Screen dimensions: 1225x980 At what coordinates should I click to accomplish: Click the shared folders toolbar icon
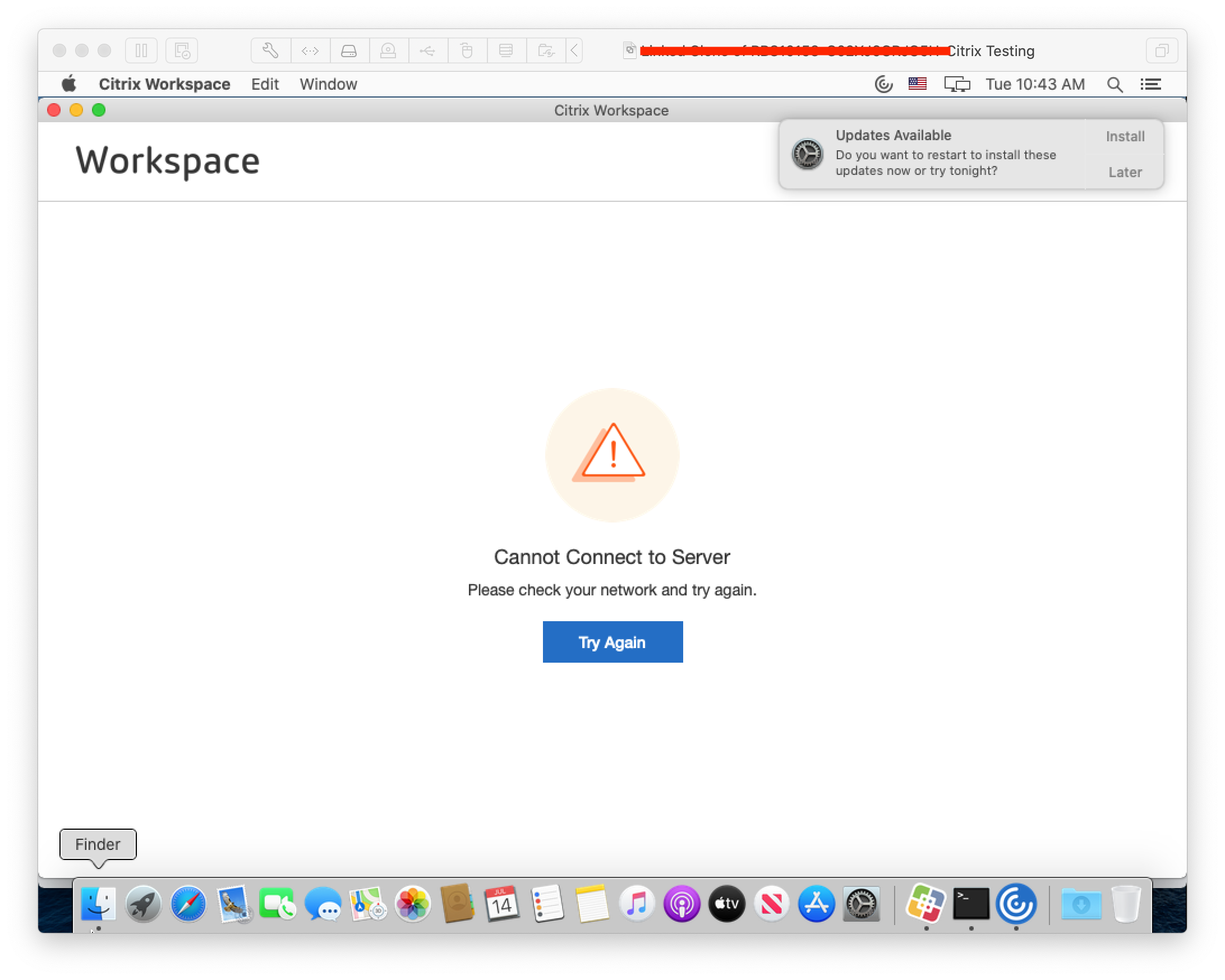pos(545,50)
